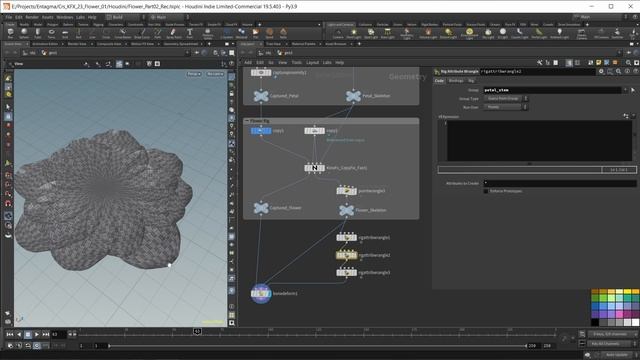The image size is (640, 360).
Task: Toggle real-time playback button
Action: click(x=37, y=346)
